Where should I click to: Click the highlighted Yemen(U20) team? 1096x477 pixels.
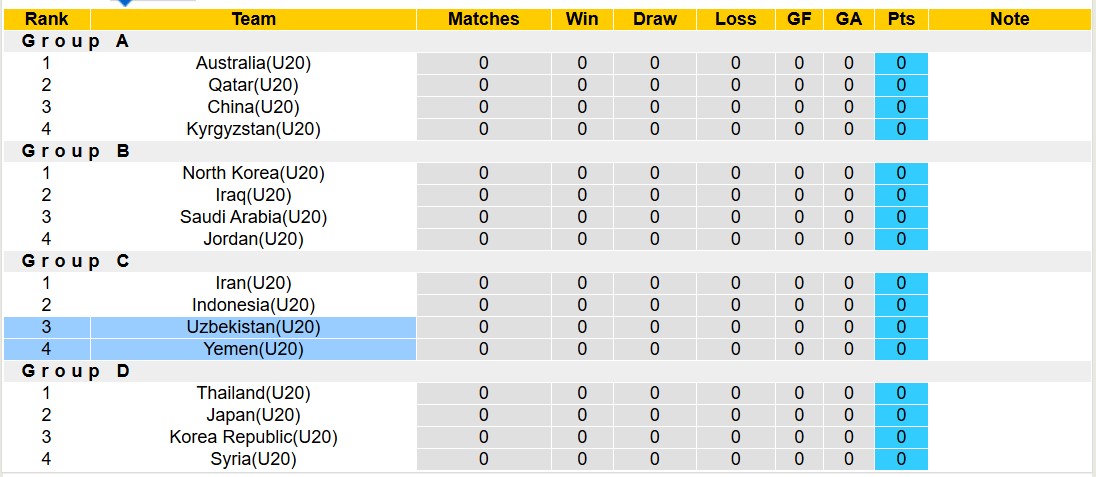[253, 349]
